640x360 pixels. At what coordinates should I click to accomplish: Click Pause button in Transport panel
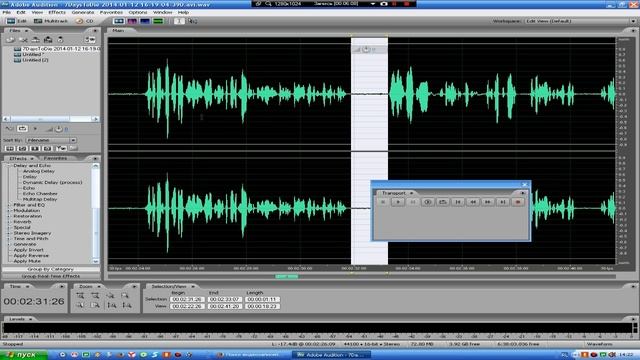pyautogui.click(x=413, y=202)
